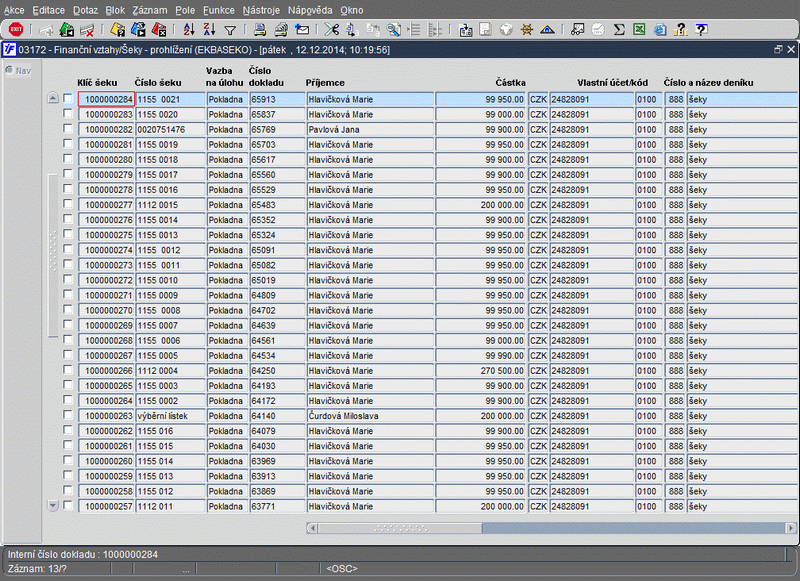The width and height of the screenshot is (800, 581).
Task: Open the Nástroje menu
Action: click(x=261, y=10)
